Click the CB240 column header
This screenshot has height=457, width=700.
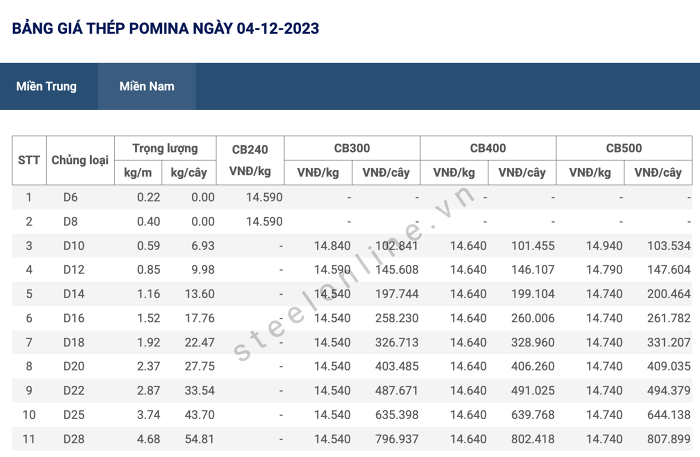point(250,160)
